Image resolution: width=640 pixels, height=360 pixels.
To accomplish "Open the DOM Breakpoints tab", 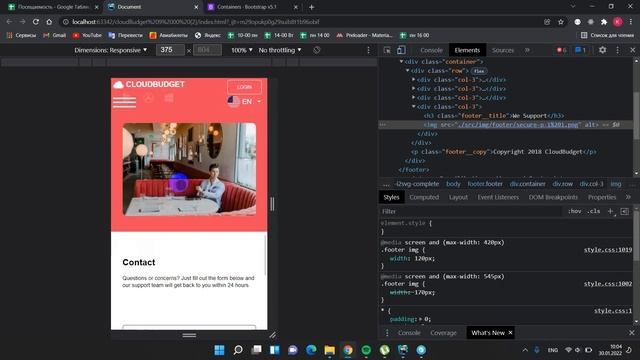I will tap(553, 197).
